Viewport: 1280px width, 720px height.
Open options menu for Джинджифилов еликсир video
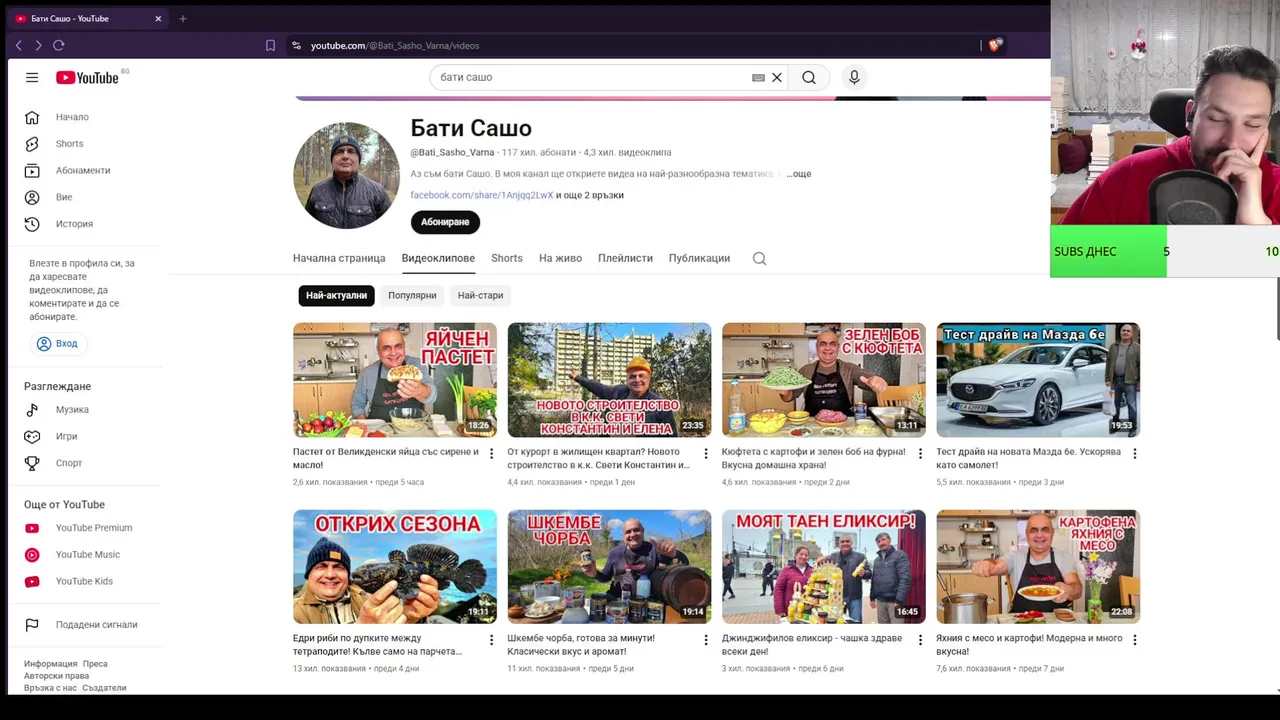tap(920, 640)
